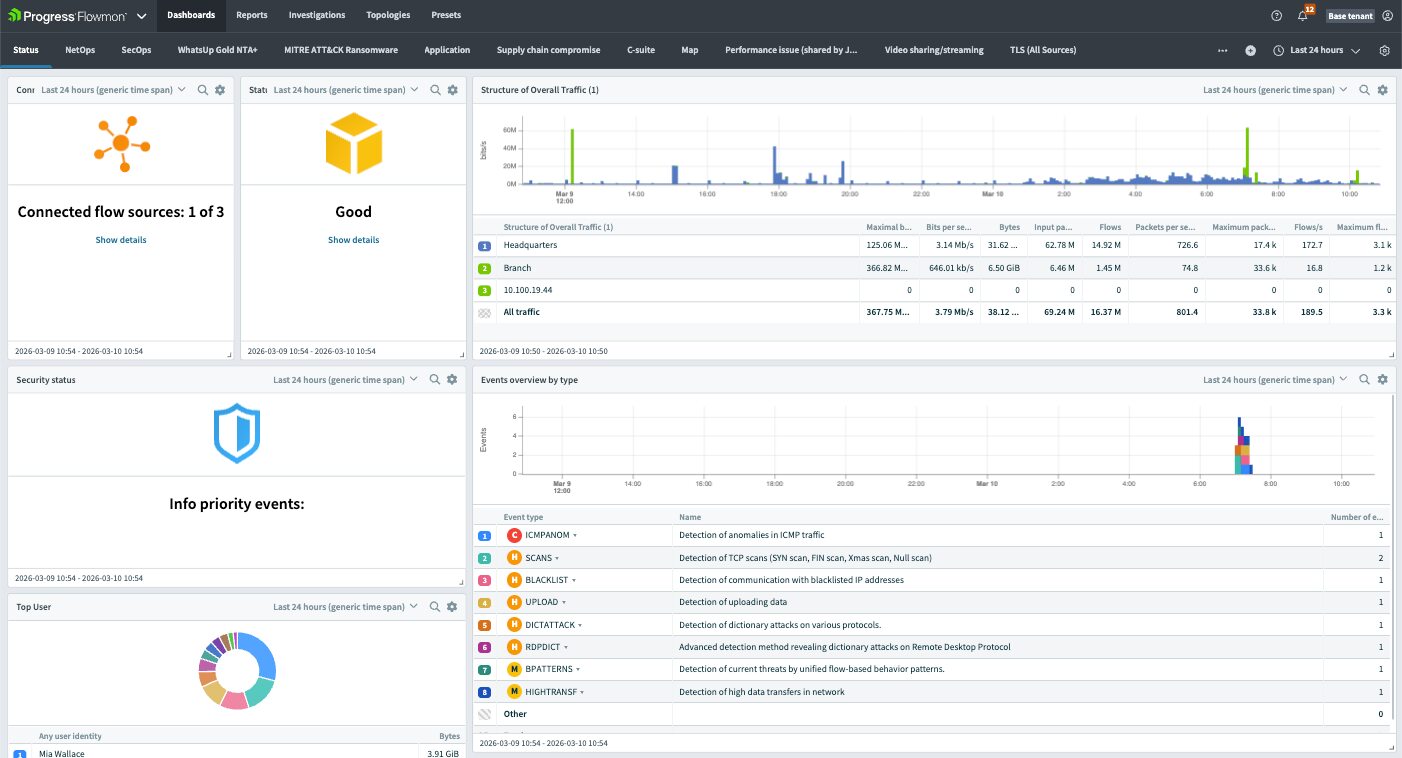Toggle Headquarters series number 1 badge
The width and height of the screenshot is (1402, 758).
pyautogui.click(x=485, y=245)
